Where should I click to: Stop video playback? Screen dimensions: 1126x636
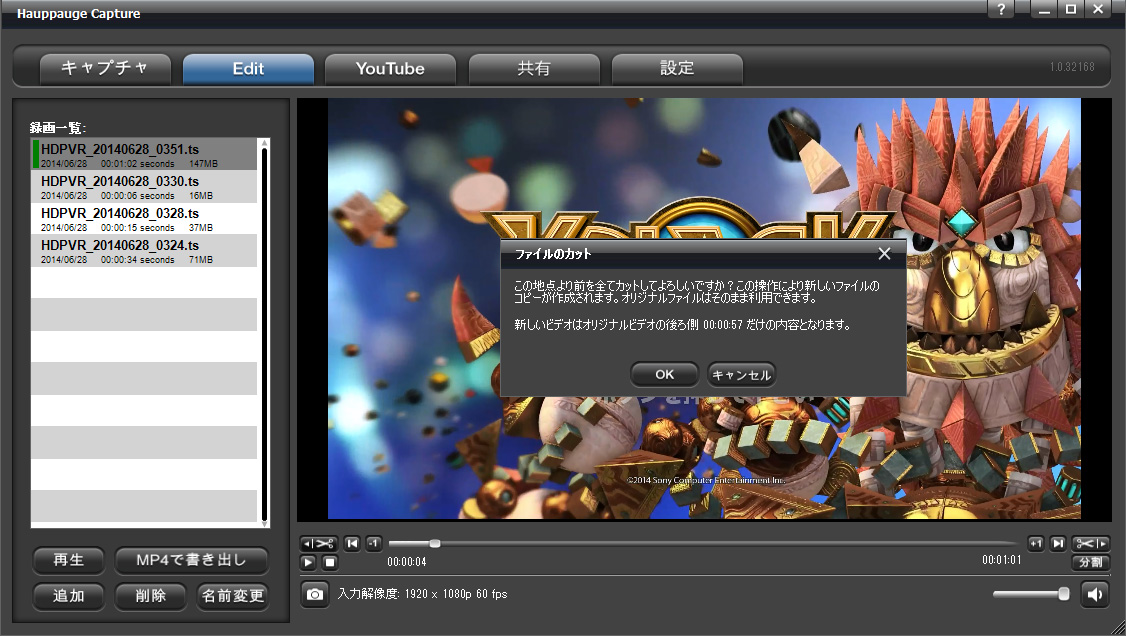(x=329, y=562)
